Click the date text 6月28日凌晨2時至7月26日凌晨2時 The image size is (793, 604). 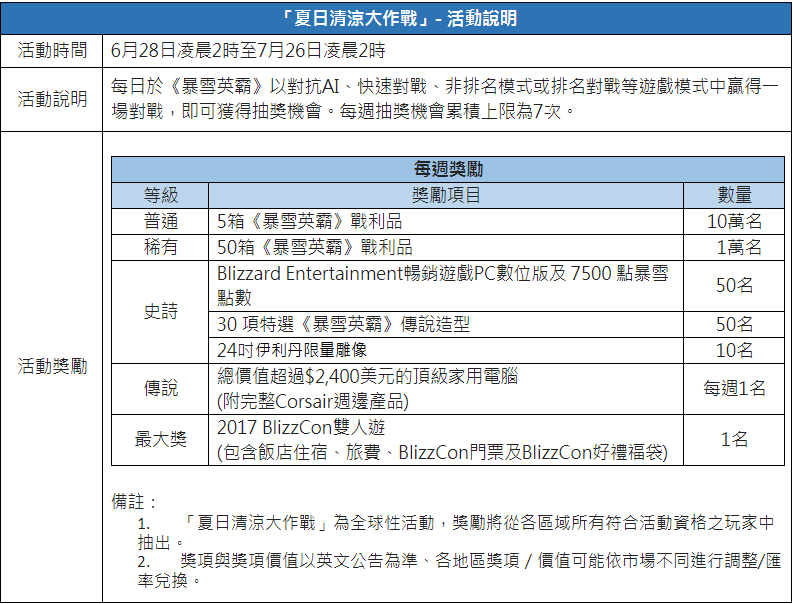pos(248,51)
